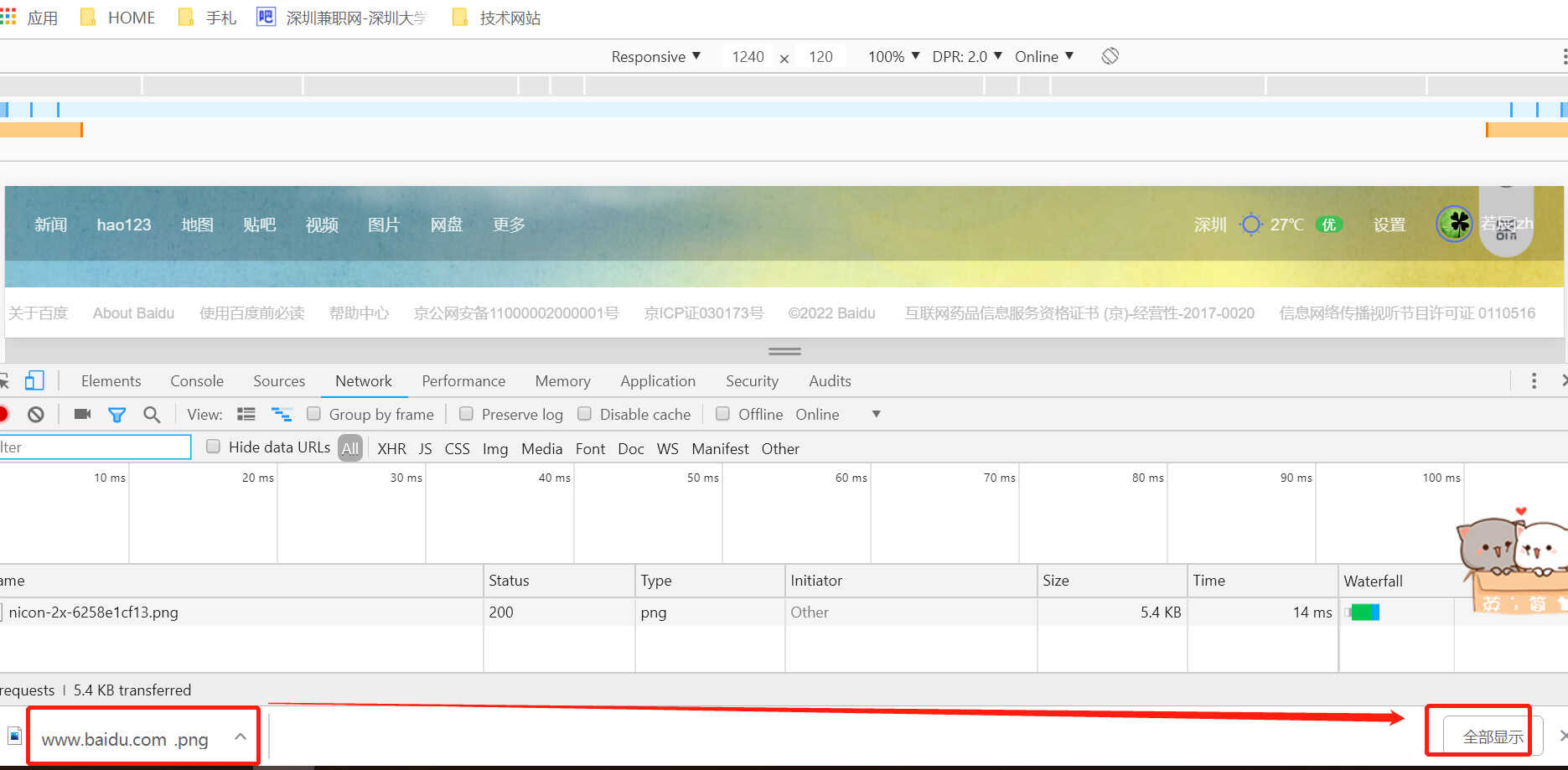
Task: Open the HOME bookmark folder
Action: click(x=117, y=18)
